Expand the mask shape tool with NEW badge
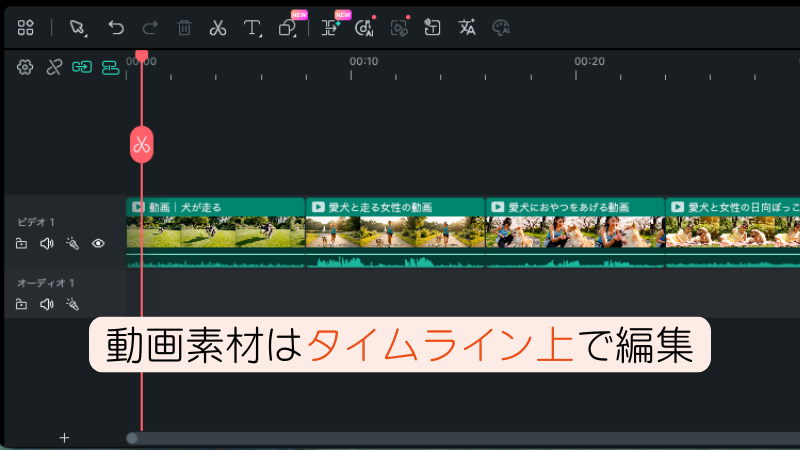Screen dimensions: 800x450 (x=288, y=28)
